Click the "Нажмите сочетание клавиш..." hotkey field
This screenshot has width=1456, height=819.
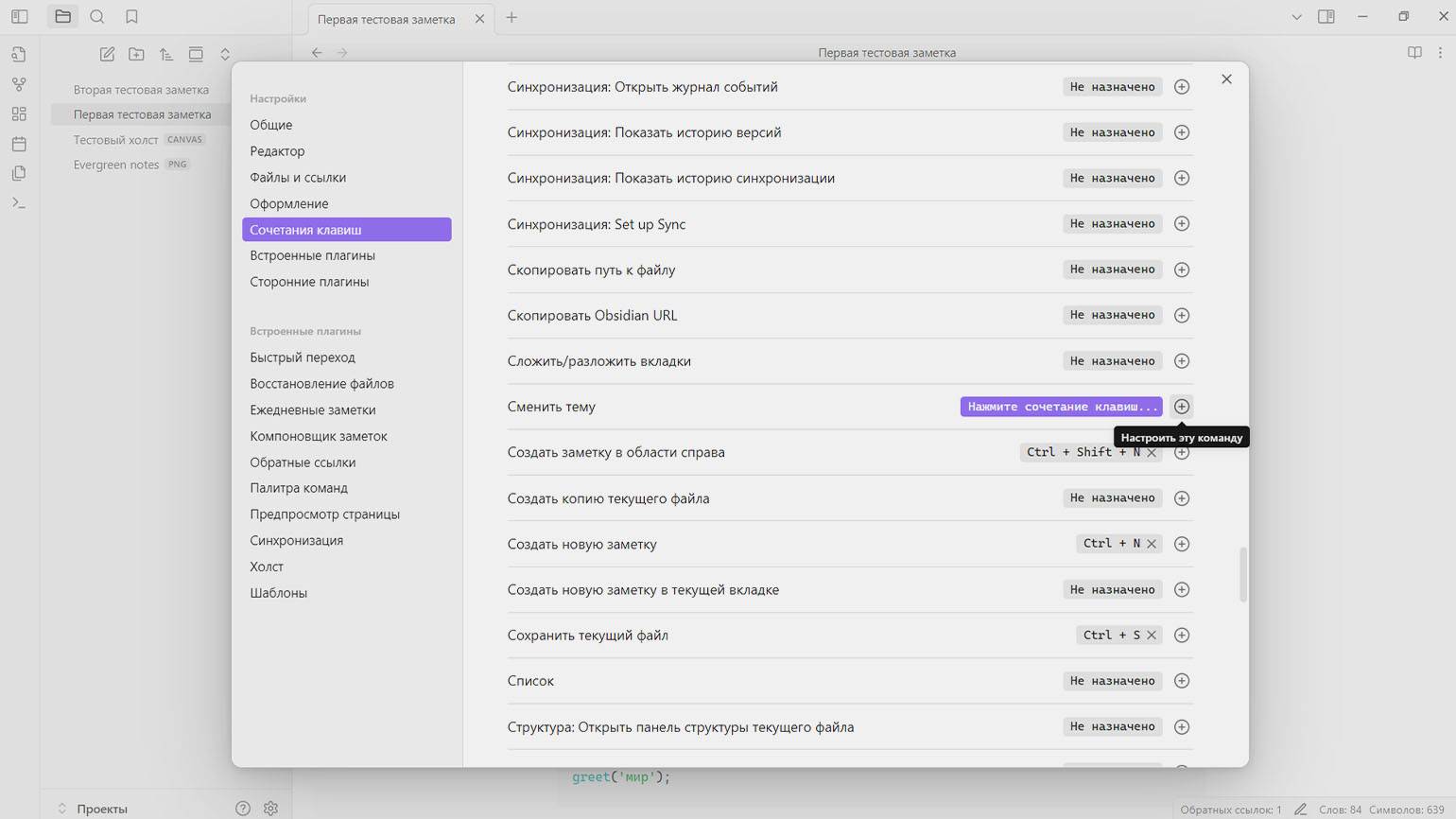tap(1062, 407)
